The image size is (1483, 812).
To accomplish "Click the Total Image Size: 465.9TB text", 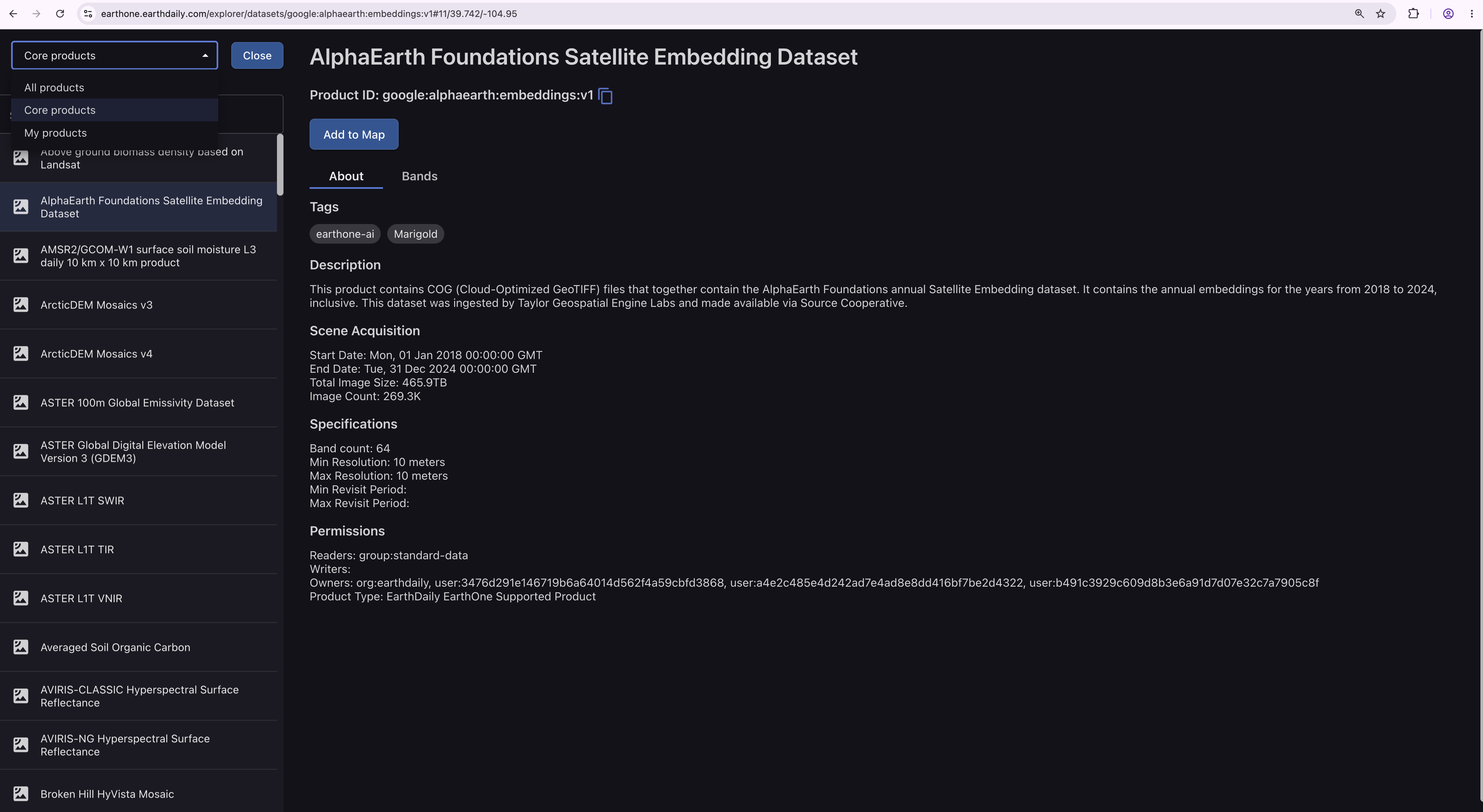I will (x=378, y=383).
